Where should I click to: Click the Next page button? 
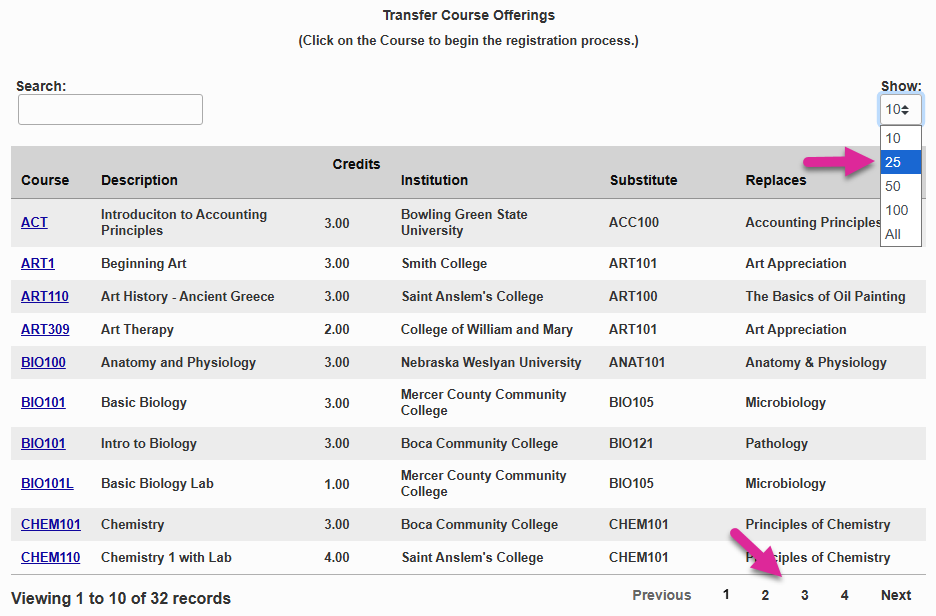[x=896, y=595]
